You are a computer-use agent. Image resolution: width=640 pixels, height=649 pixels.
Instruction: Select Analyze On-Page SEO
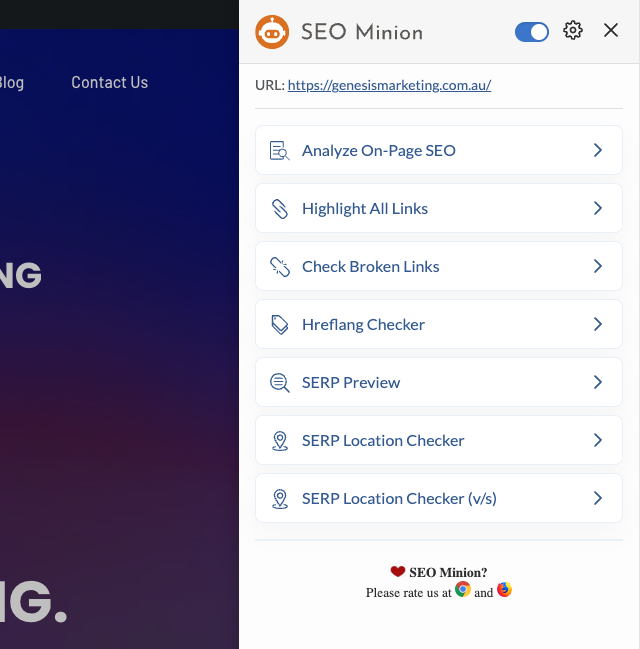(439, 150)
